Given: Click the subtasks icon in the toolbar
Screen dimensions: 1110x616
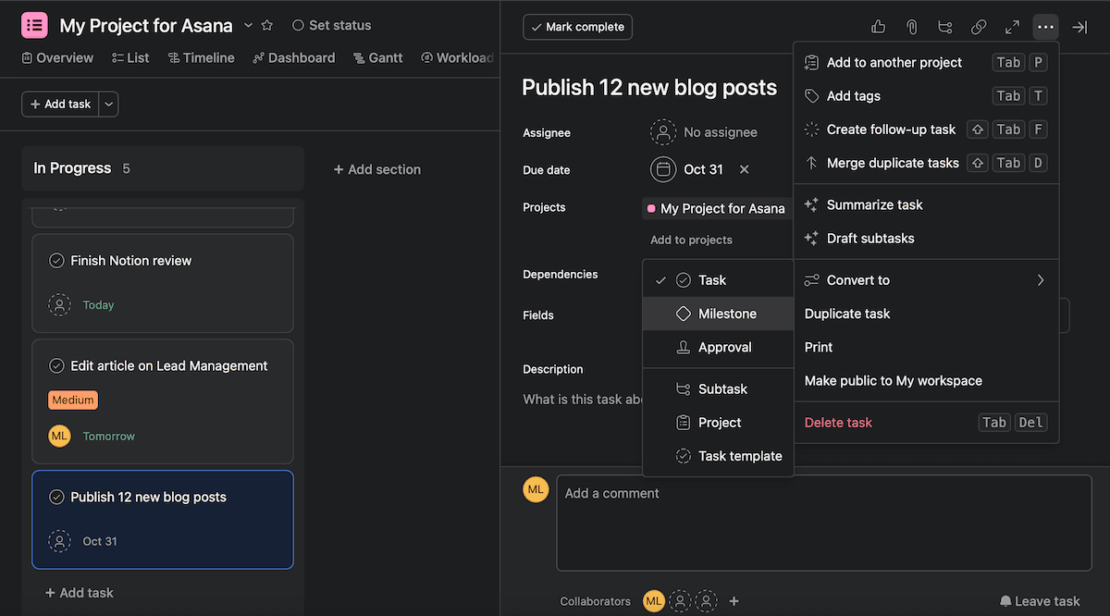Looking at the screenshot, I should point(945,27).
